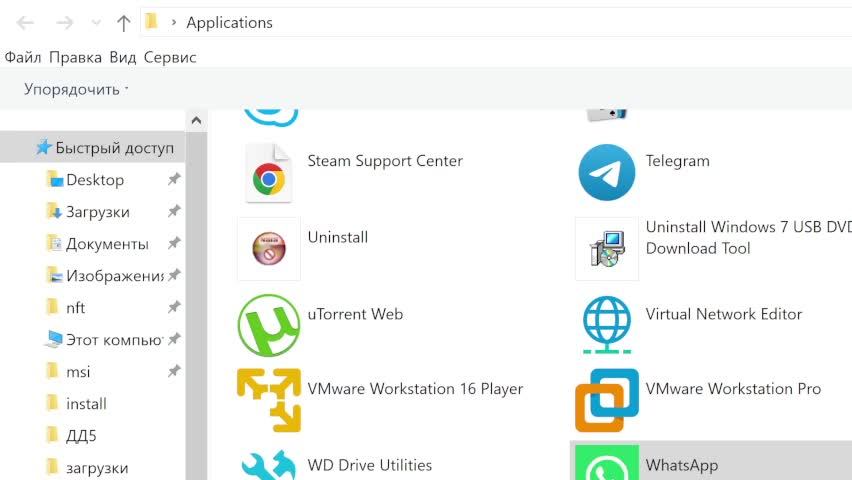Click the Документы folder icon

click(54, 244)
